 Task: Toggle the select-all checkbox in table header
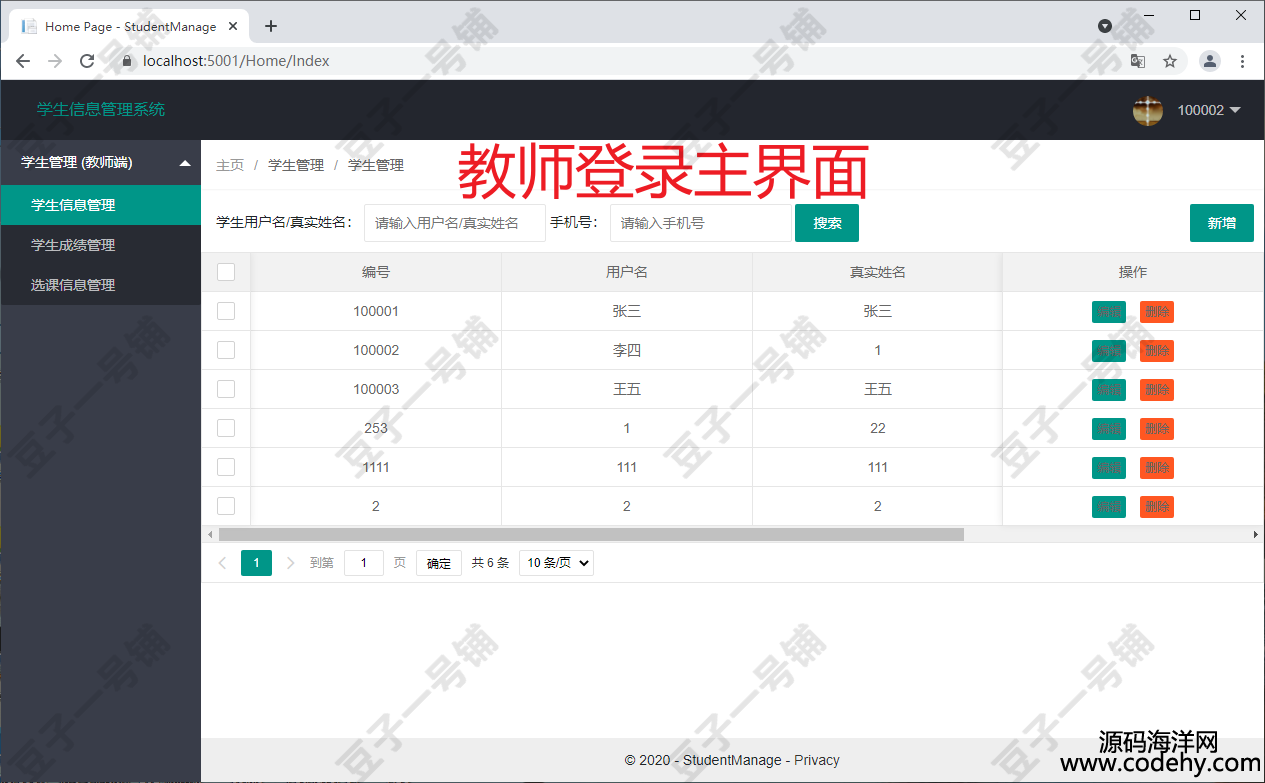pyautogui.click(x=226, y=272)
